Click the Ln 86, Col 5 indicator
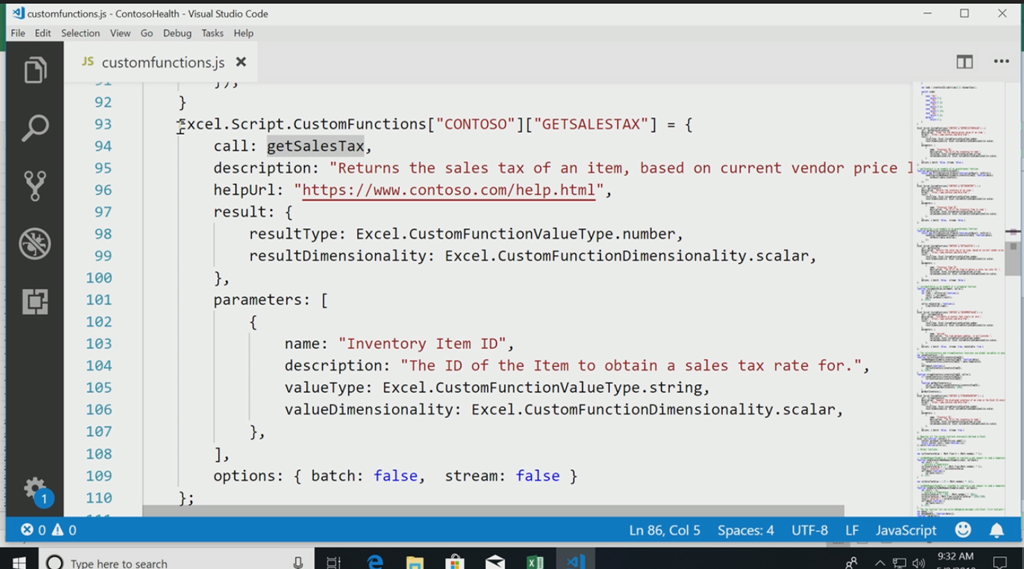This screenshot has width=1024, height=569. pos(665,530)
